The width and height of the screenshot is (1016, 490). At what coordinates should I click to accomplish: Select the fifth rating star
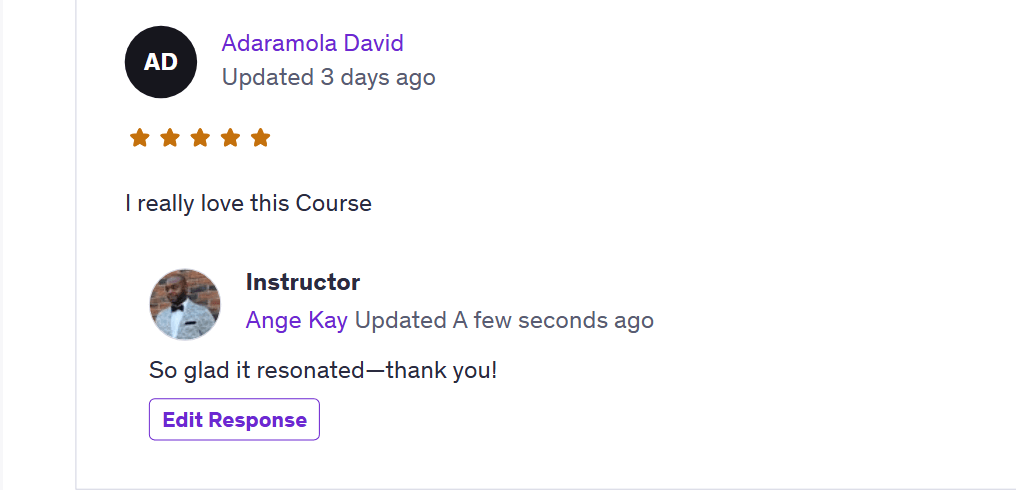point(261,138)
